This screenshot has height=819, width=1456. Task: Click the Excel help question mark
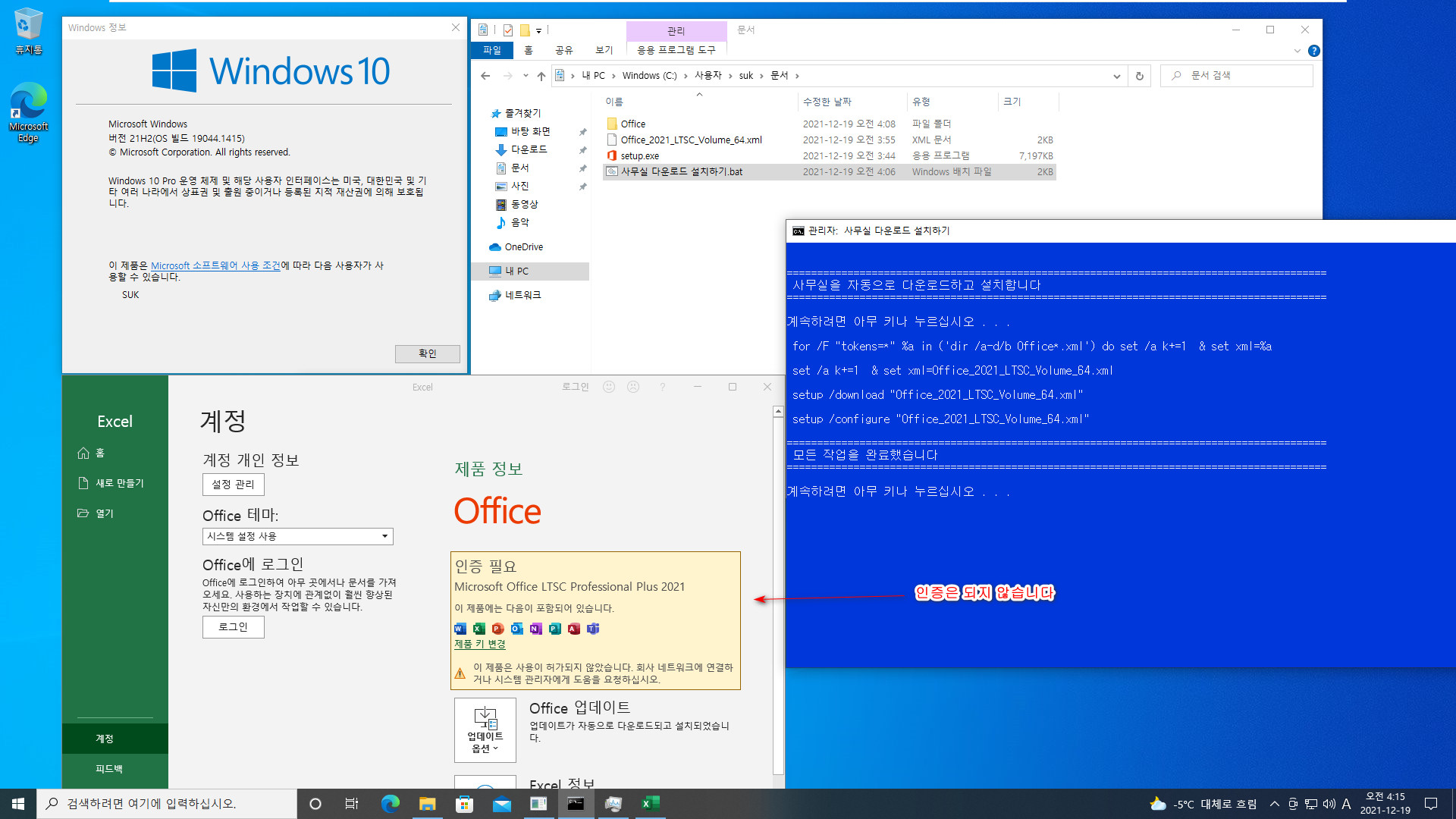(x=662, y=387)
